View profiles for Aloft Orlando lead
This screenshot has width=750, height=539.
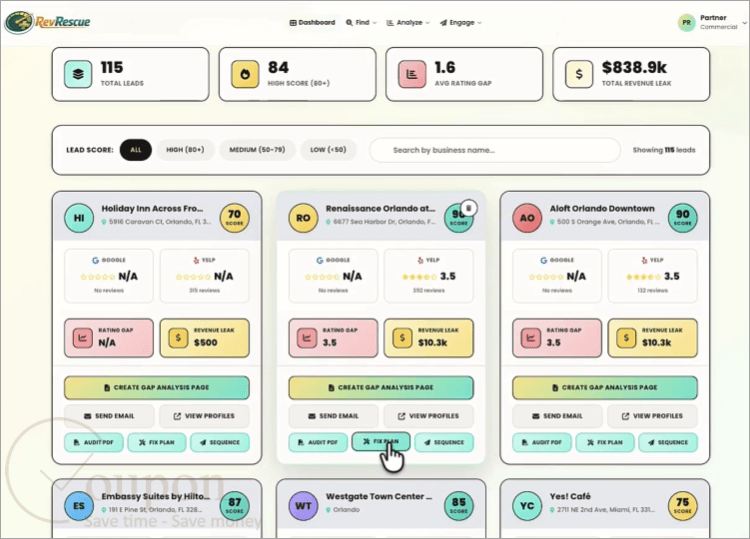click(x=652, y=416)
